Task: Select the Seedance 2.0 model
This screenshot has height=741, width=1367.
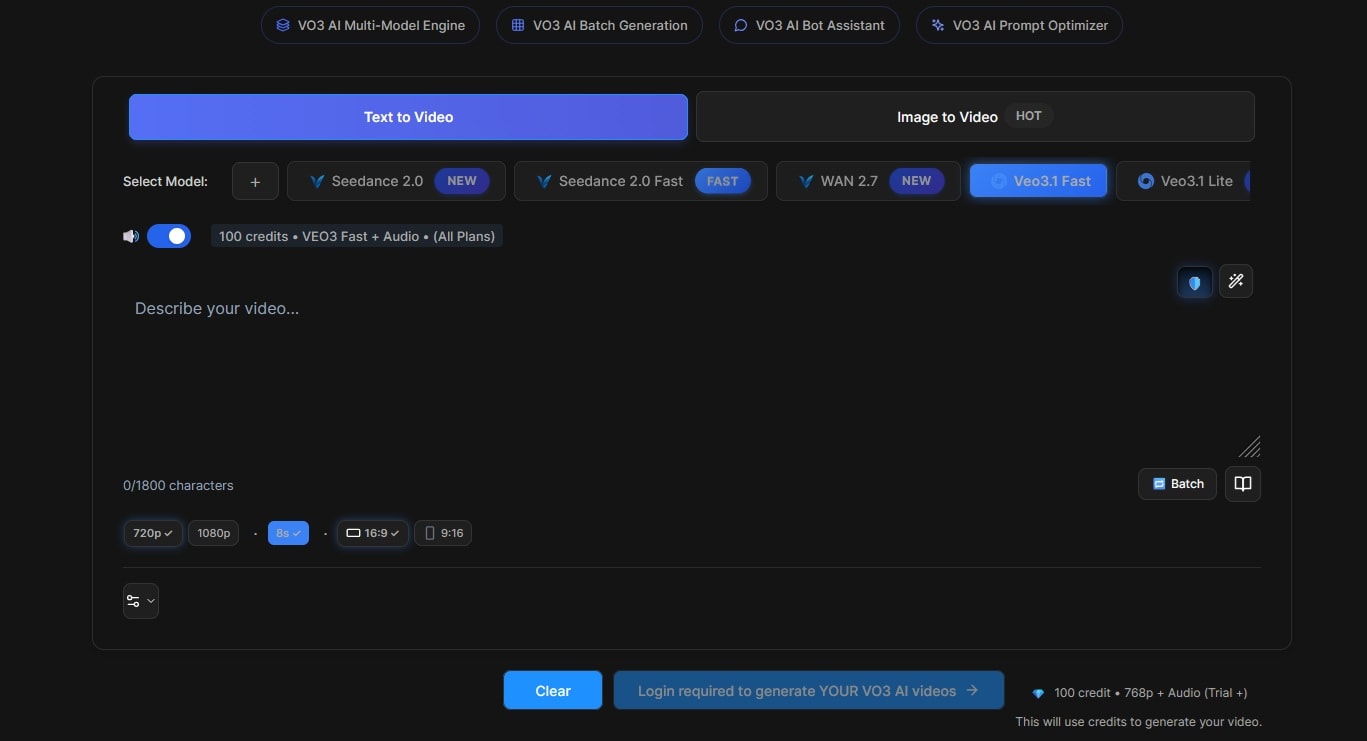Action: pos(396,181)
